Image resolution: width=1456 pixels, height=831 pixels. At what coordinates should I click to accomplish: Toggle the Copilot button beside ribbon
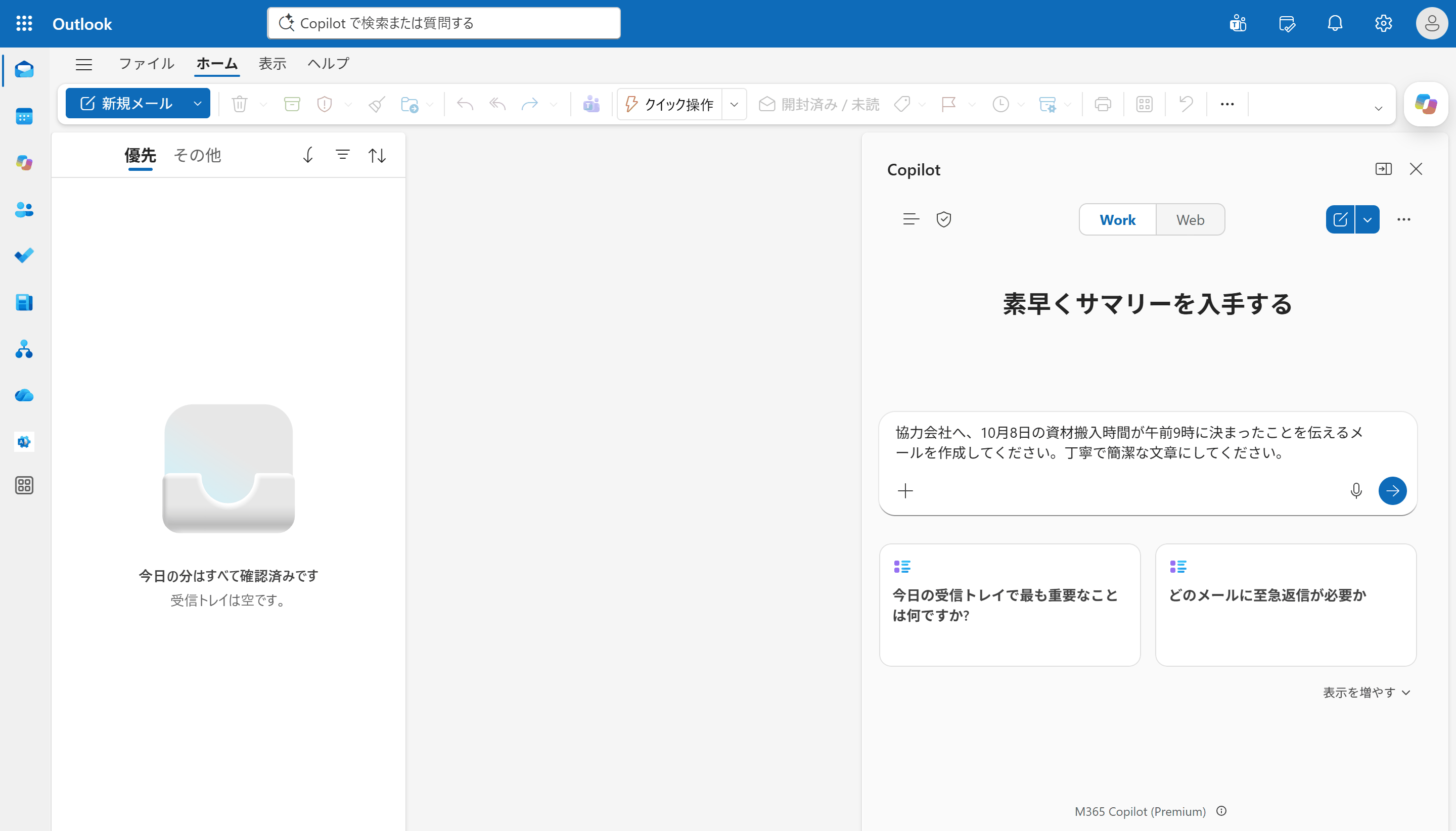pos(1426,104)
